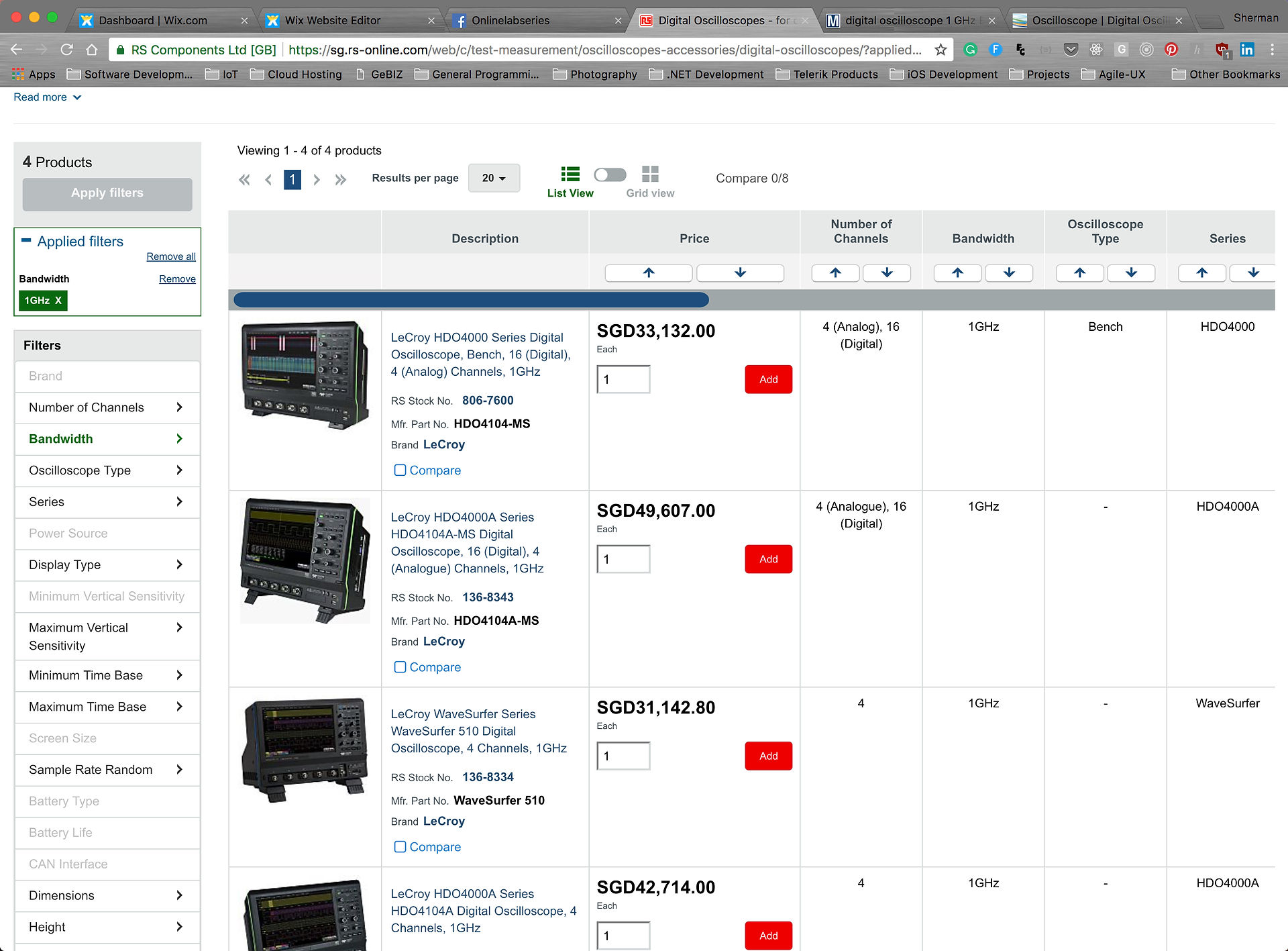Viewport: 1288px width, 951px height.
Task: Reload the page with refresh icon
Action: click(x=66, y=50)
